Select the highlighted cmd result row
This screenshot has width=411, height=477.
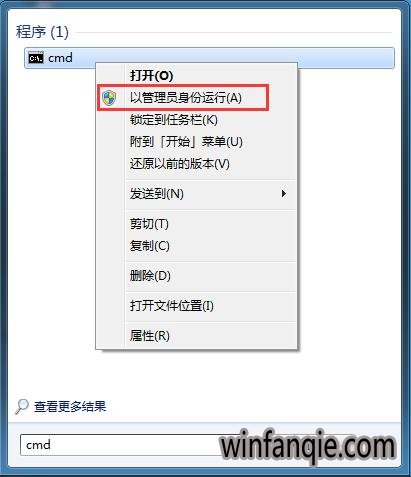(x=209, y=58)
